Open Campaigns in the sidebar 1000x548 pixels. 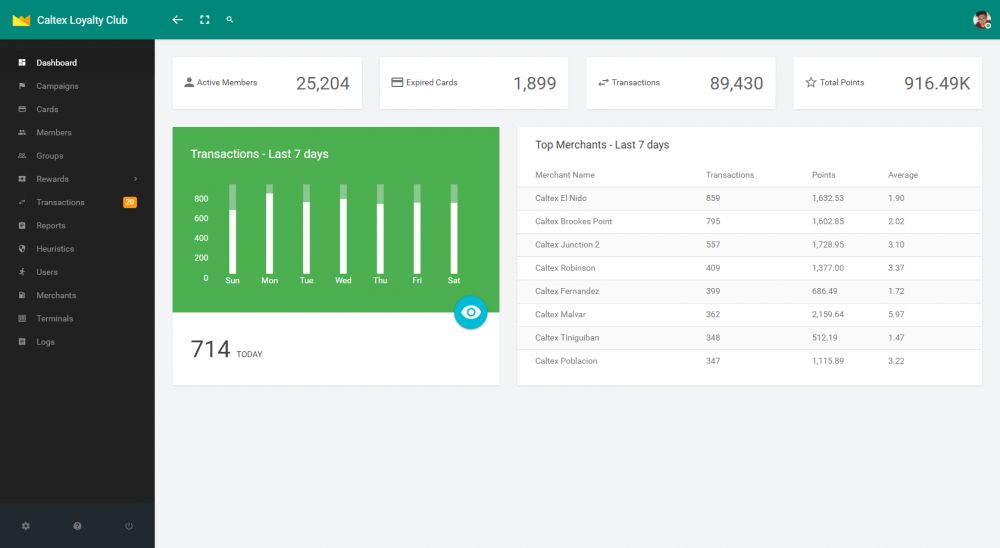(57, 86)
